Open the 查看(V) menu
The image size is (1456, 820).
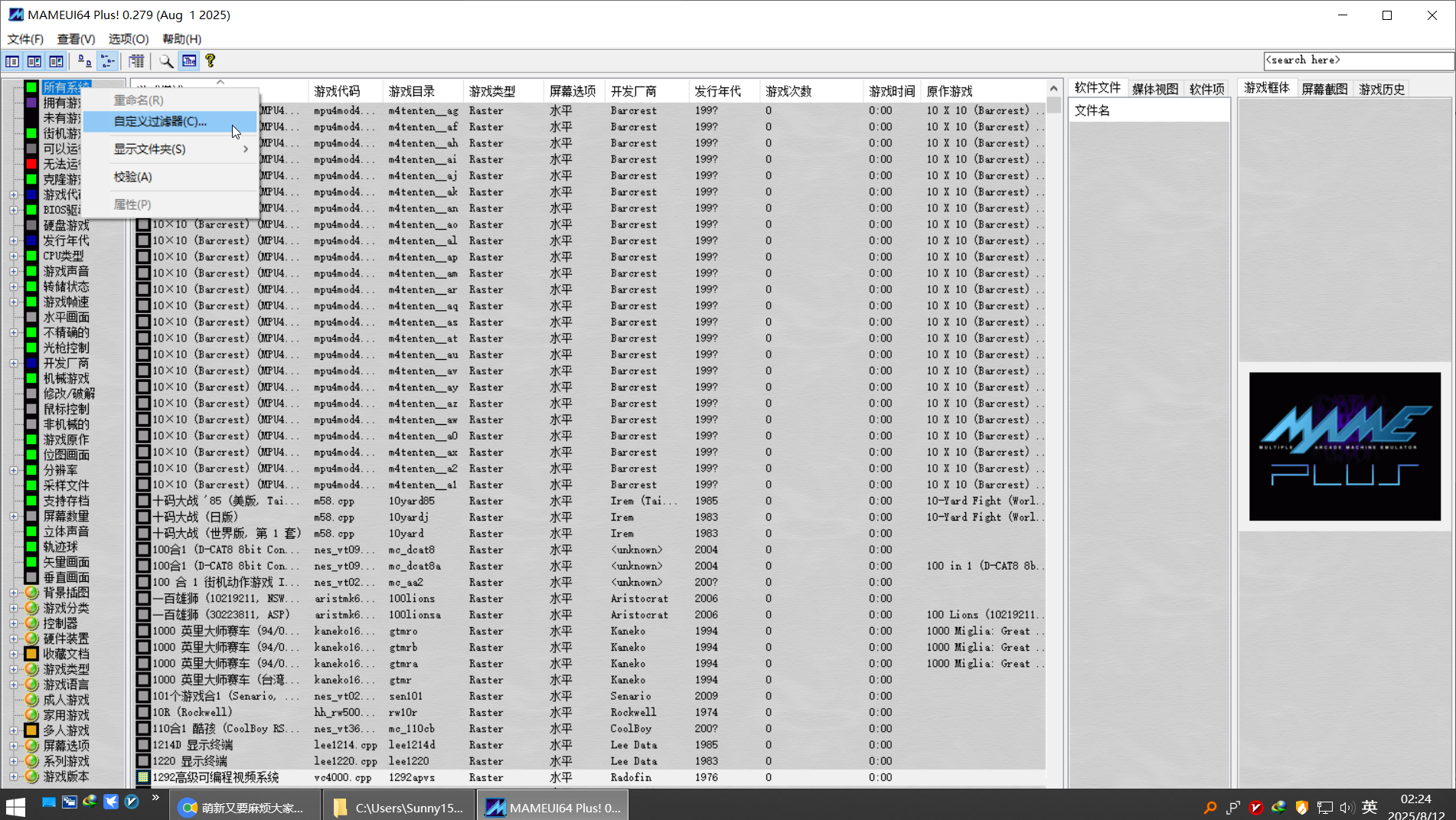coord(76,39)
